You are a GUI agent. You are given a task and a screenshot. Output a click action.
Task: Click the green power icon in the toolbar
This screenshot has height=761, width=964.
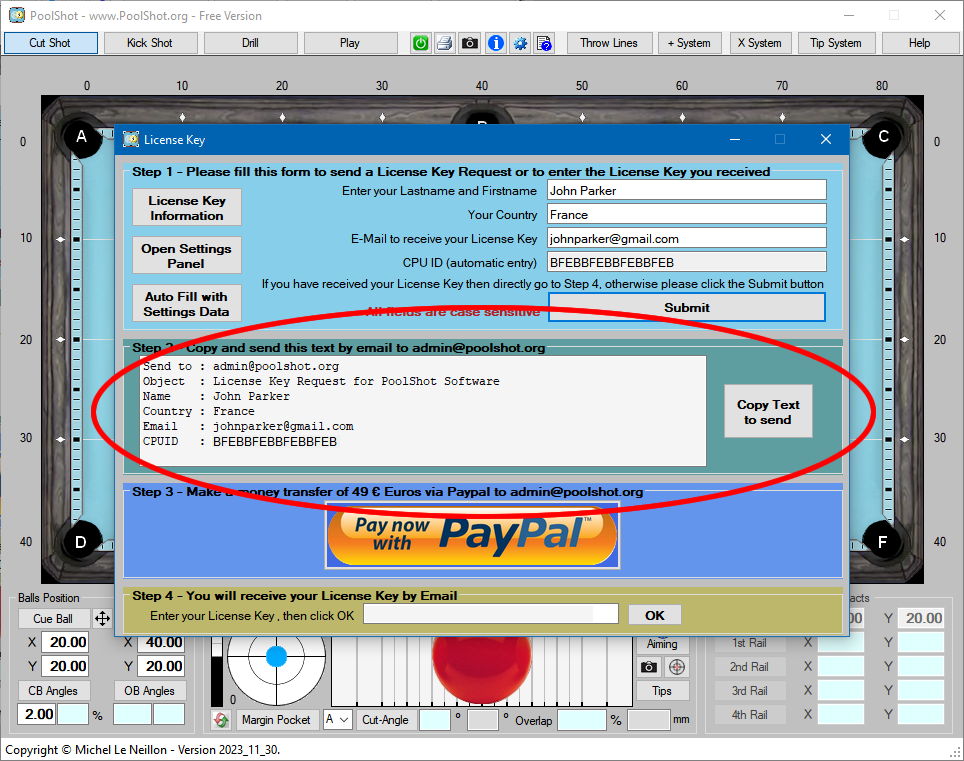(x=420, y=43)
